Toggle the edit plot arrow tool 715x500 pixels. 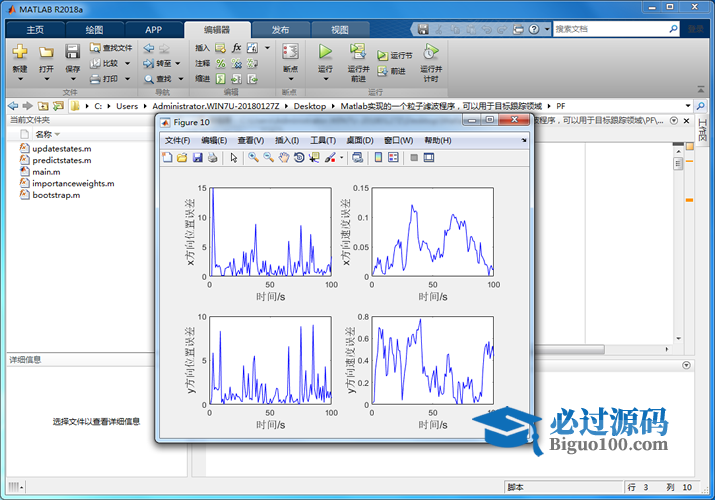(x=233, y=157)
